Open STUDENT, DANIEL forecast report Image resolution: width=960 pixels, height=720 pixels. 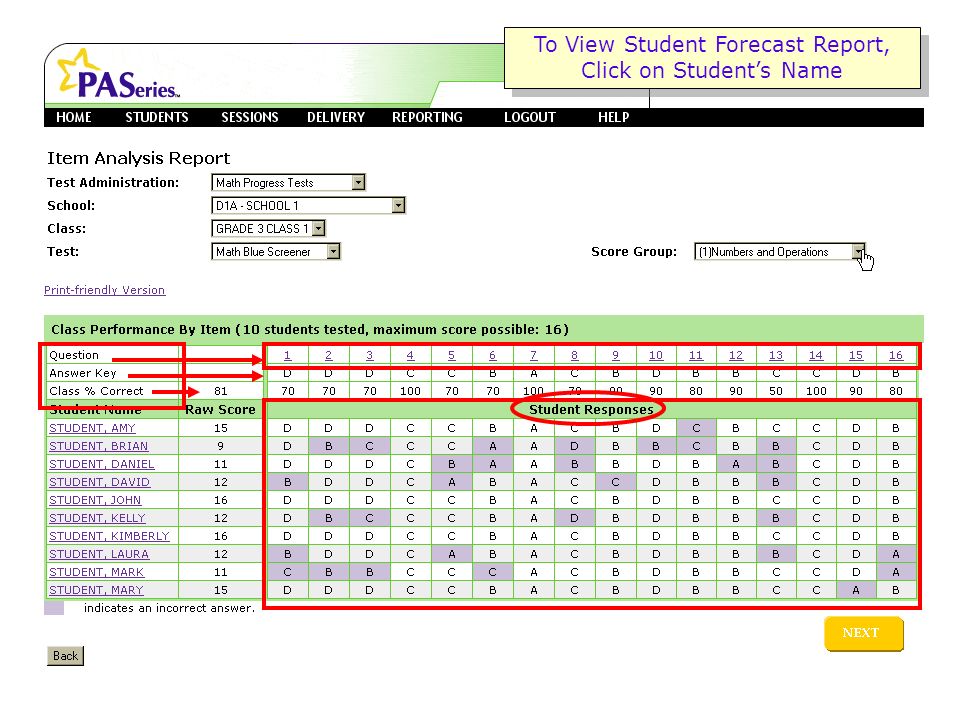pyautogui.click(x=102, y=464)
